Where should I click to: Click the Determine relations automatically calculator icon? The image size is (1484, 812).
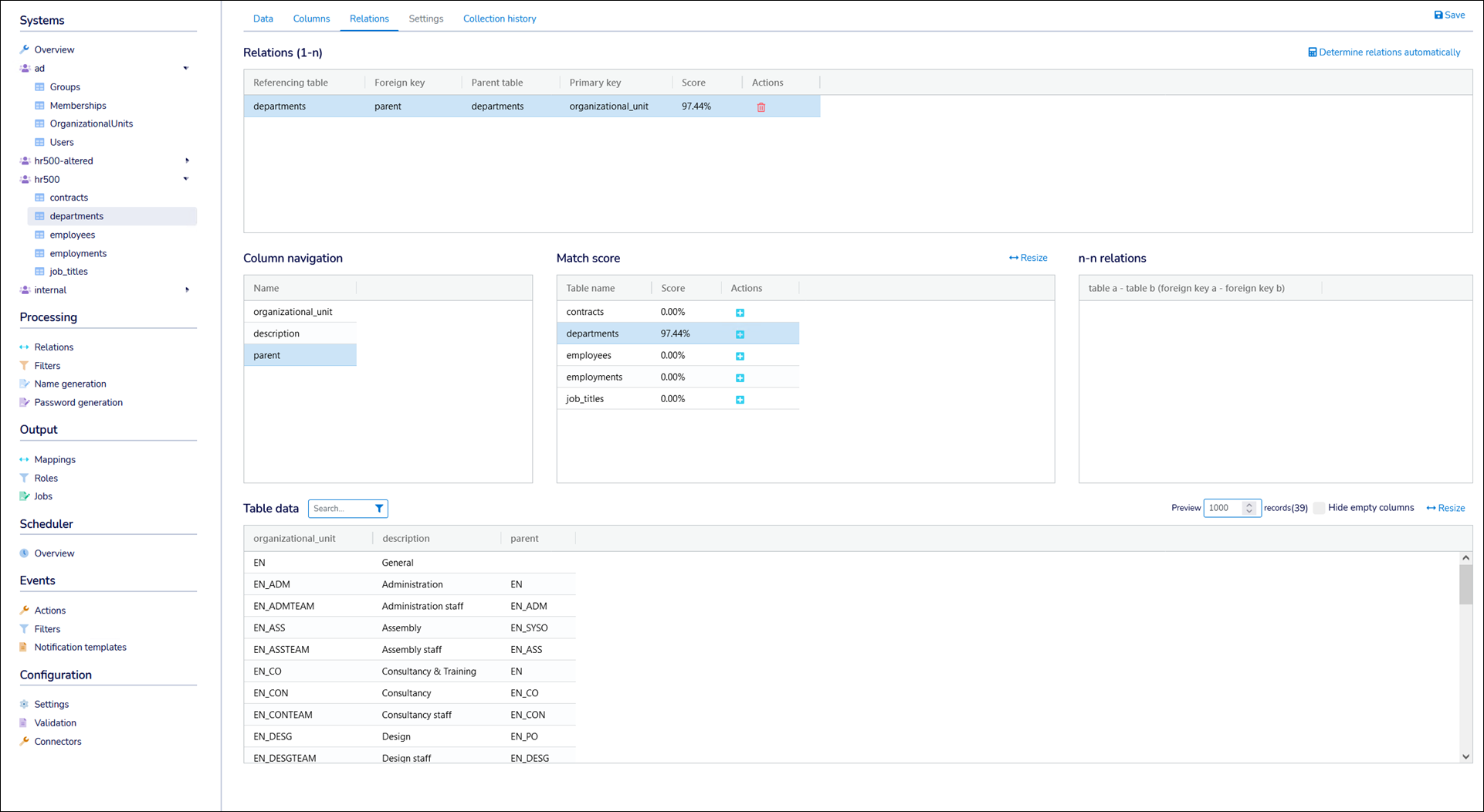(1312, 52)
